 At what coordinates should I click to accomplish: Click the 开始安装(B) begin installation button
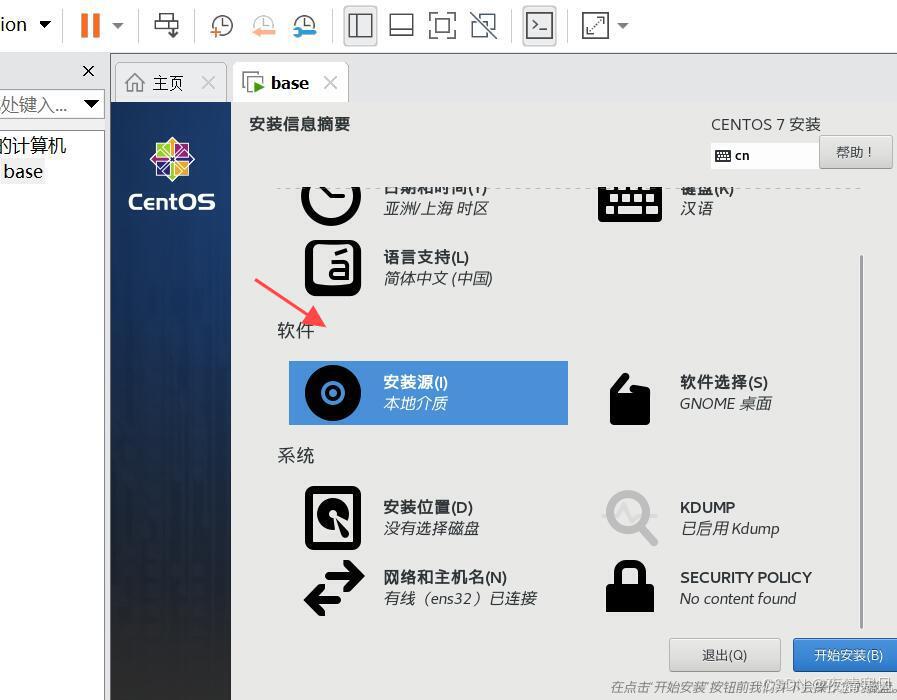point(845,655)
